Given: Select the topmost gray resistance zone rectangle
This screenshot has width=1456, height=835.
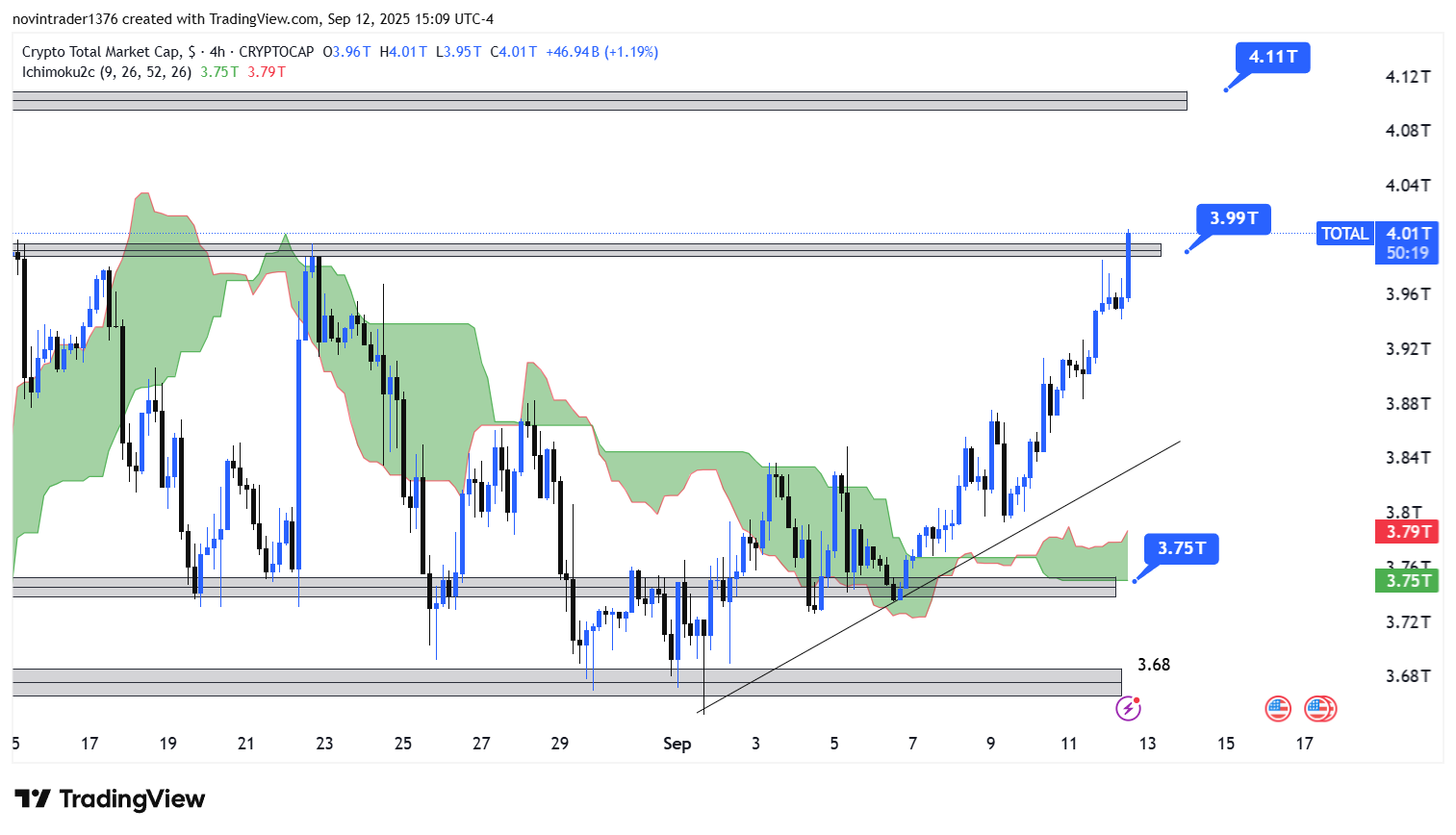Looking at the screenshot, I should click(599, 101).
